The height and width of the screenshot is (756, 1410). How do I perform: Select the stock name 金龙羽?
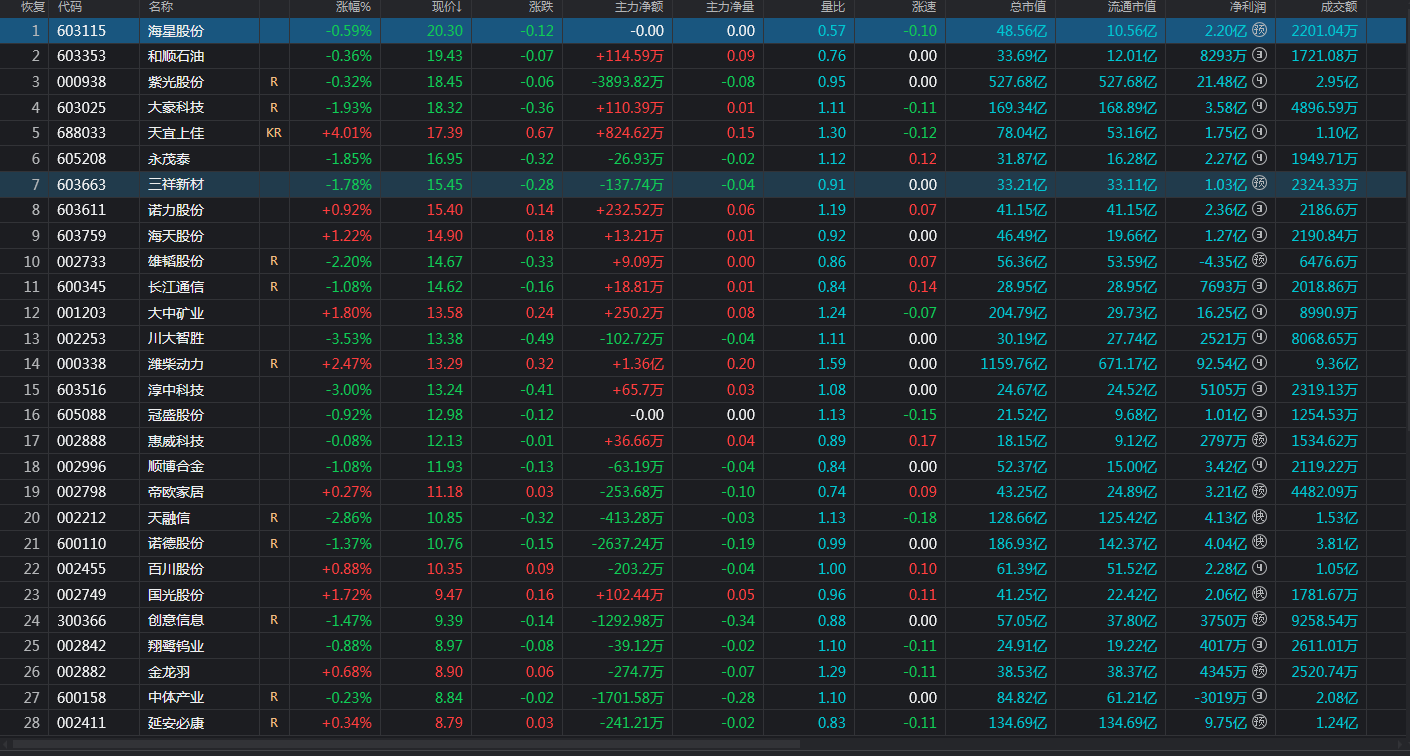[x=169, y=671]
